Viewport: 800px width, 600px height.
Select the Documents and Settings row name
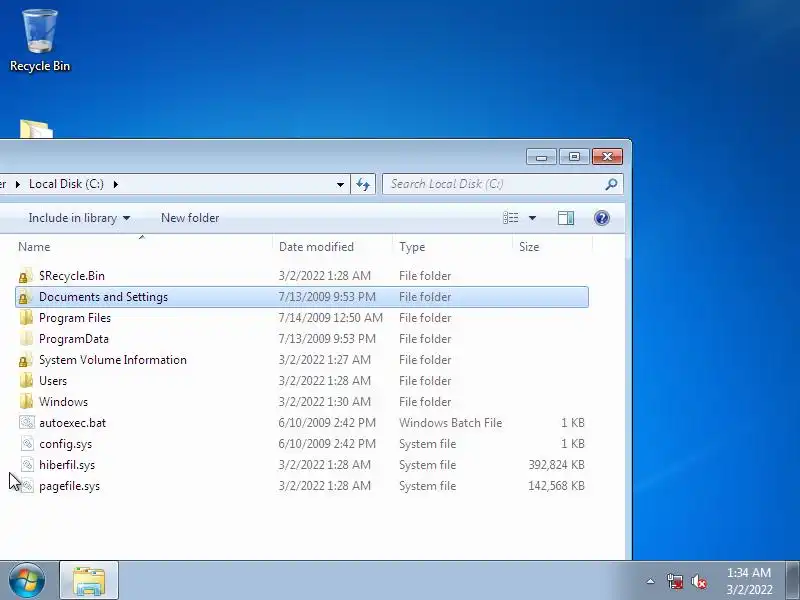click(x=104, y=297)
